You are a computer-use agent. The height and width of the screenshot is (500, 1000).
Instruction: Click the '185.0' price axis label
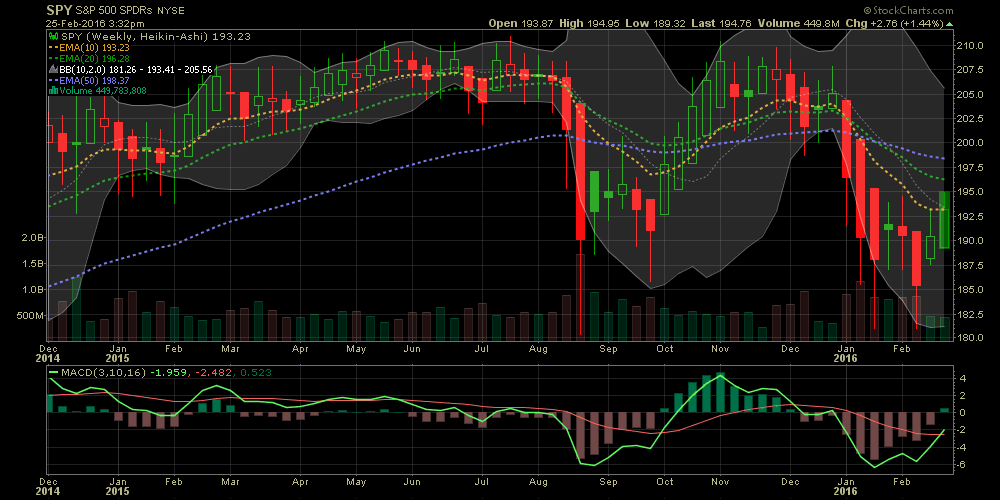(x=968, y=290)
